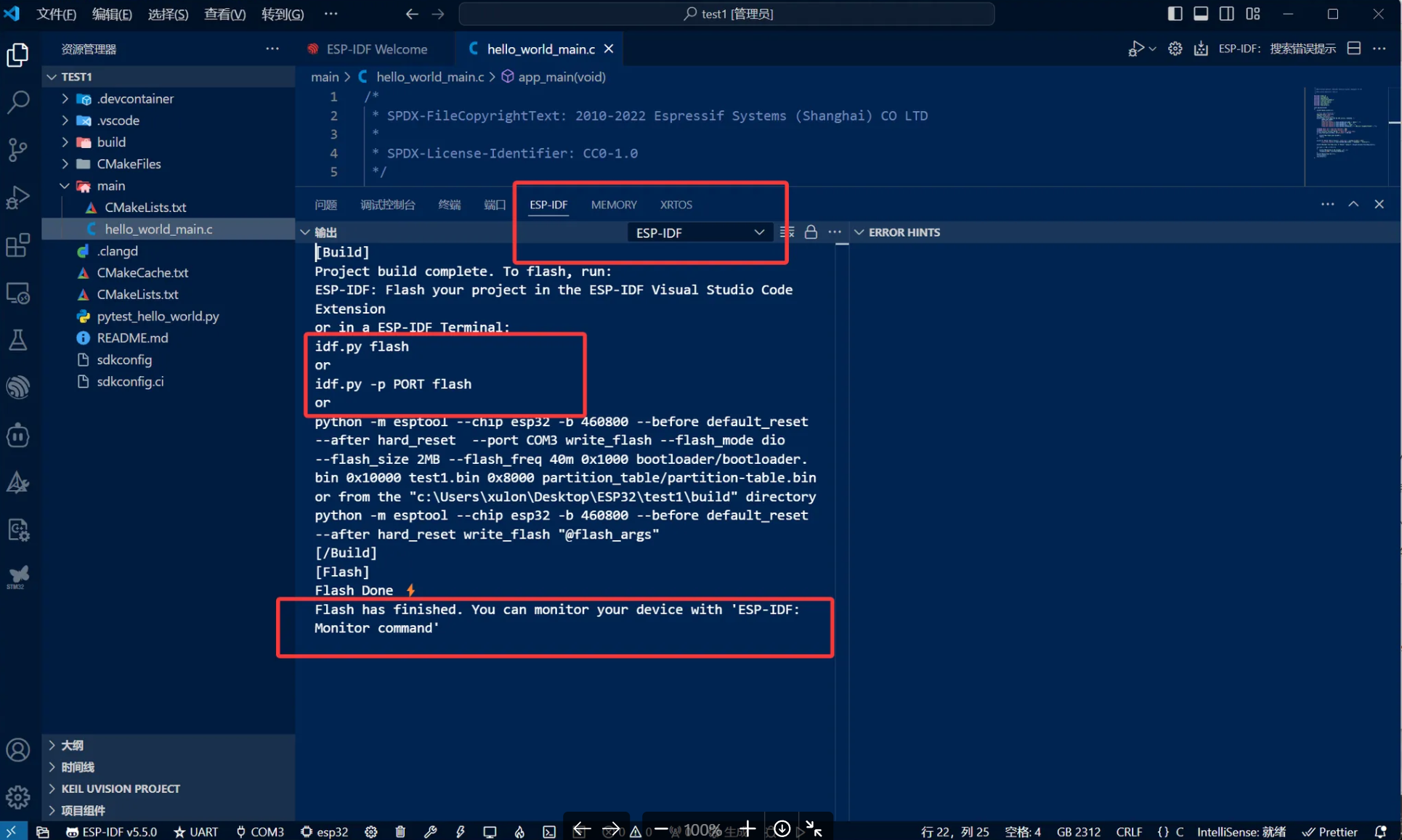Open the sdkconfig file in the explorer
Image resolution: width=1402 pixels, height=840 pixels.
[x=124, y=359]
